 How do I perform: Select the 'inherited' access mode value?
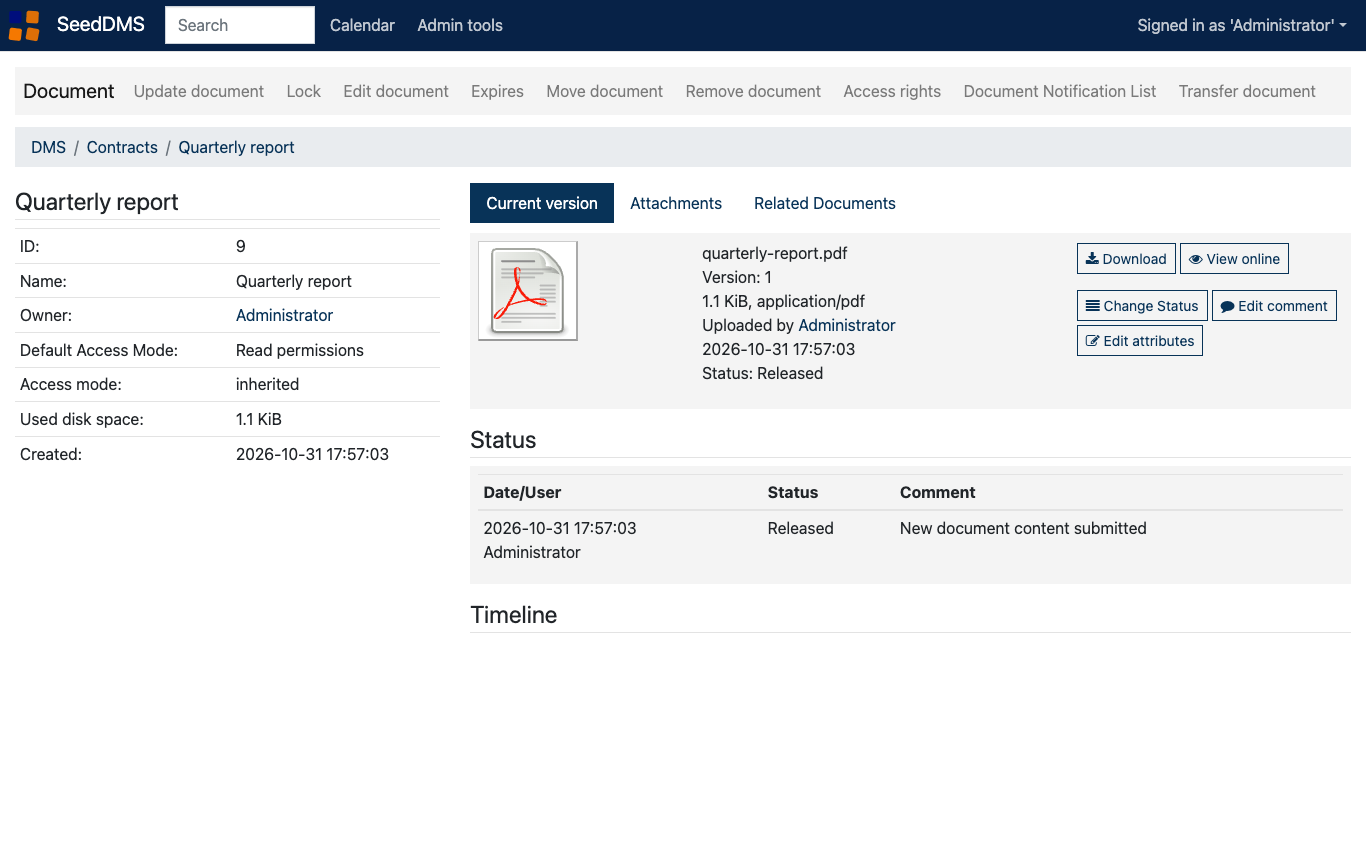(x=267, y=384)
